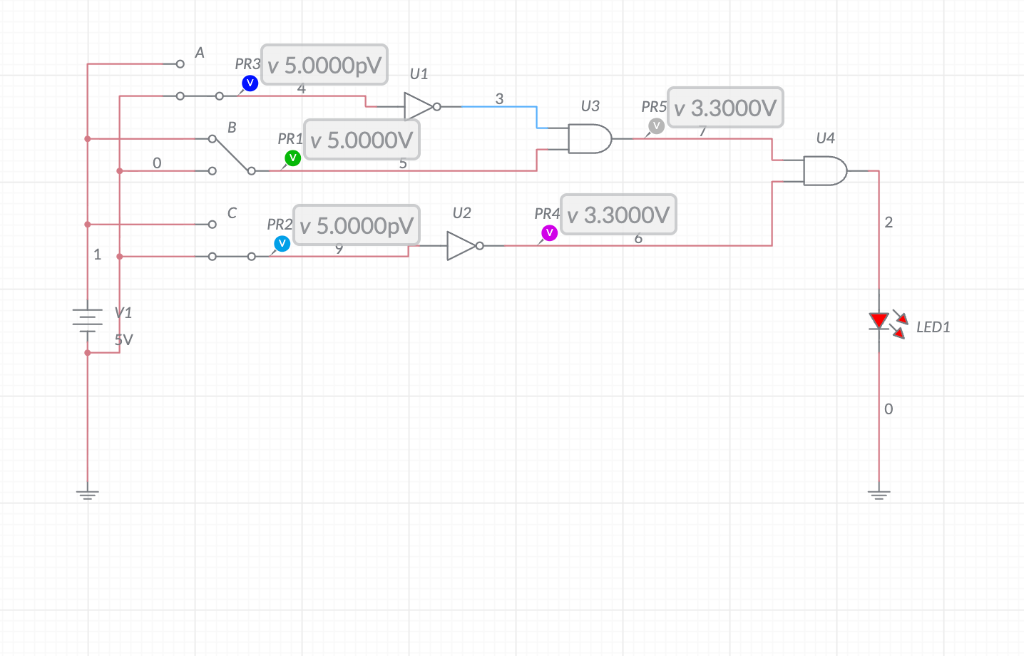
Task: Select the light blue PR2 voltage probe
Action: pos(282,244)
